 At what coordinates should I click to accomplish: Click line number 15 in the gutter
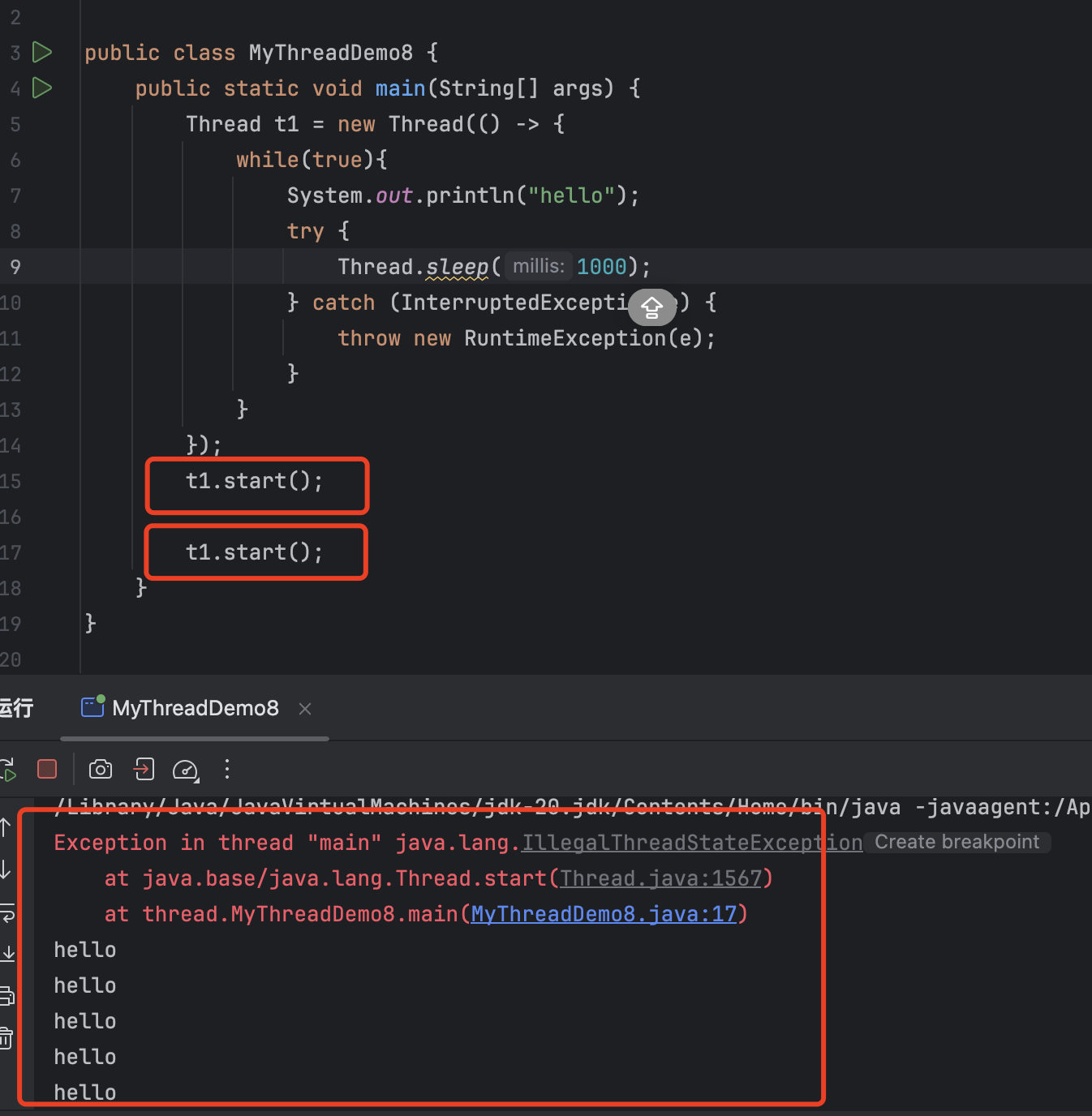tap(11, 481)
